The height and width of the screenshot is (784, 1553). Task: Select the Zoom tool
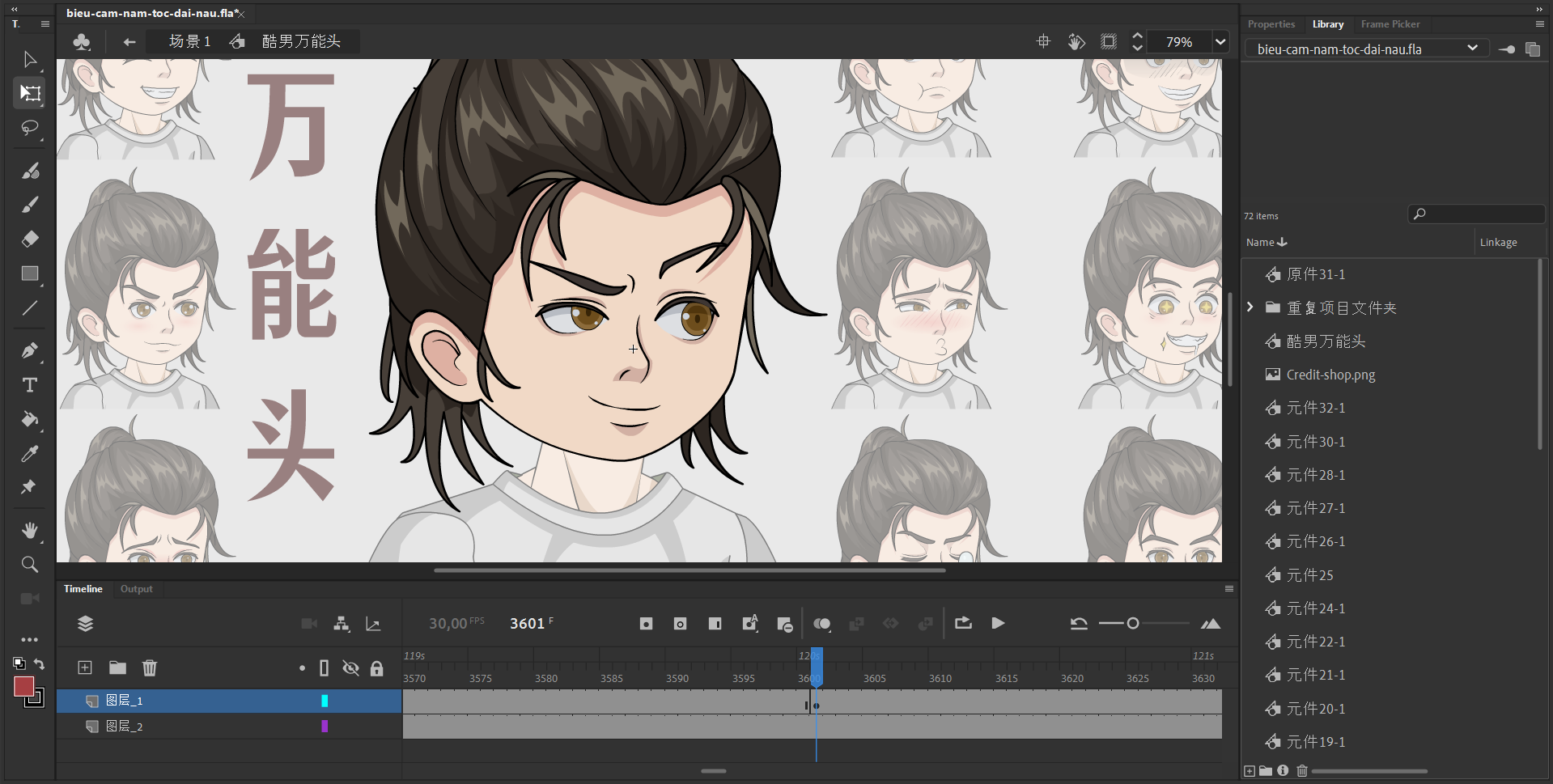[x=30, y=564]
